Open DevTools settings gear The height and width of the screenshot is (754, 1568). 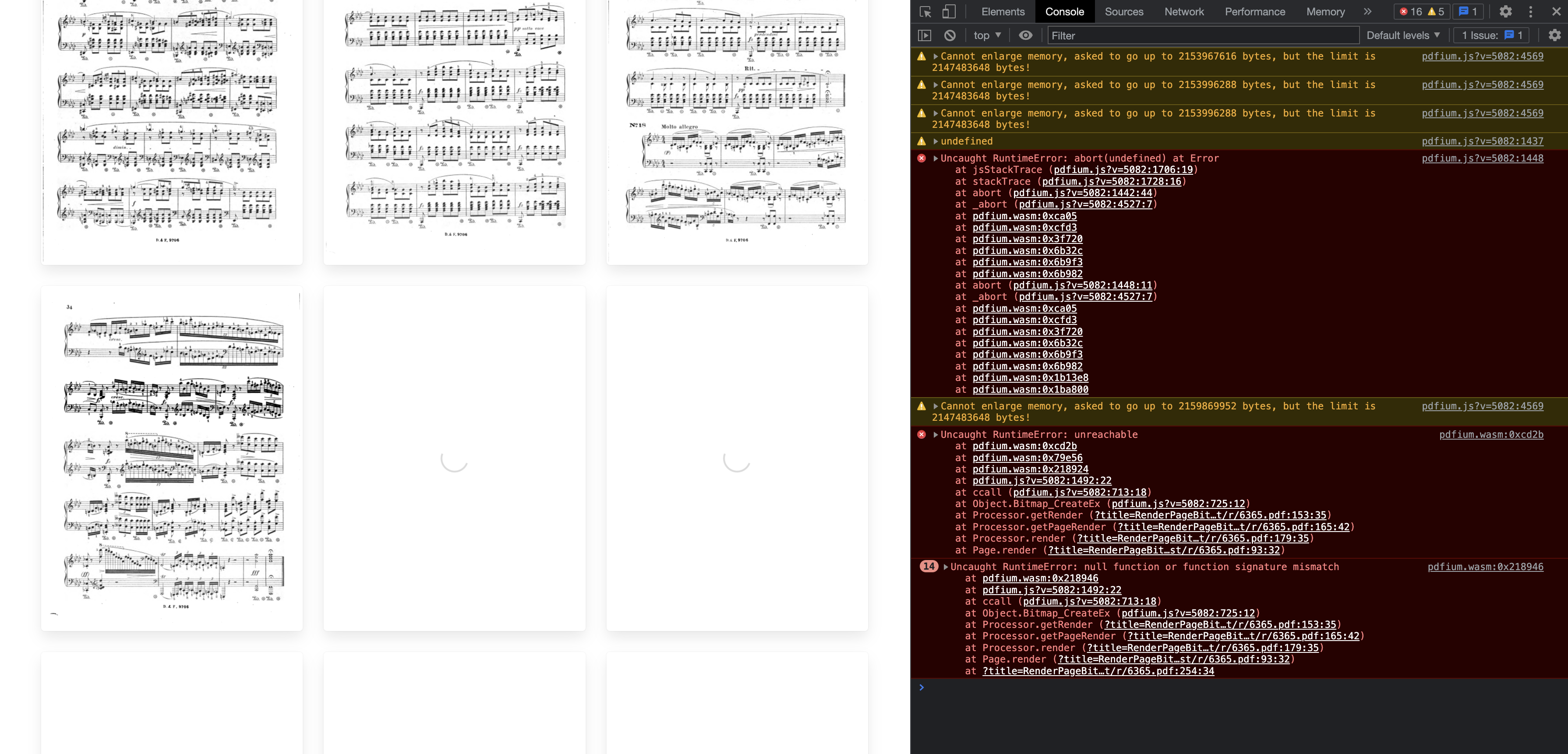click(x=1506, y=11)
